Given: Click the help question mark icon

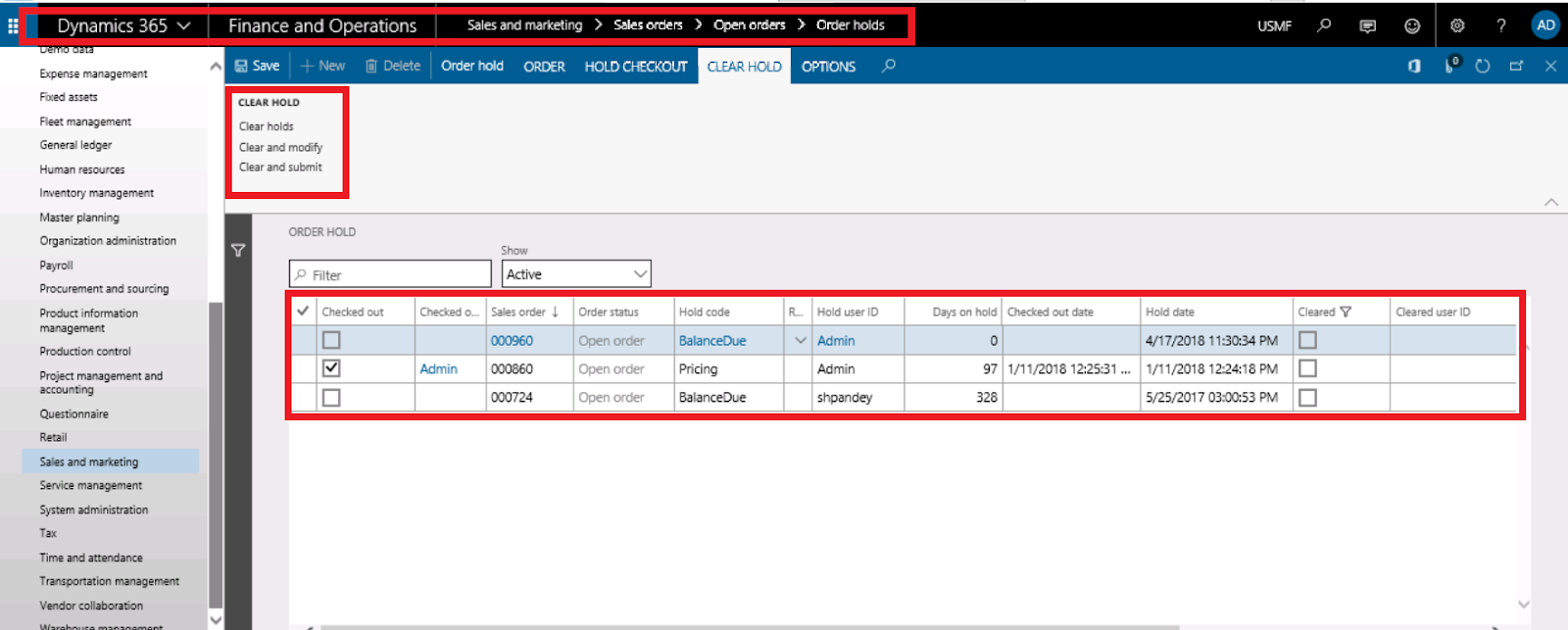Looking at the screenshot, I should (1501, 26).
